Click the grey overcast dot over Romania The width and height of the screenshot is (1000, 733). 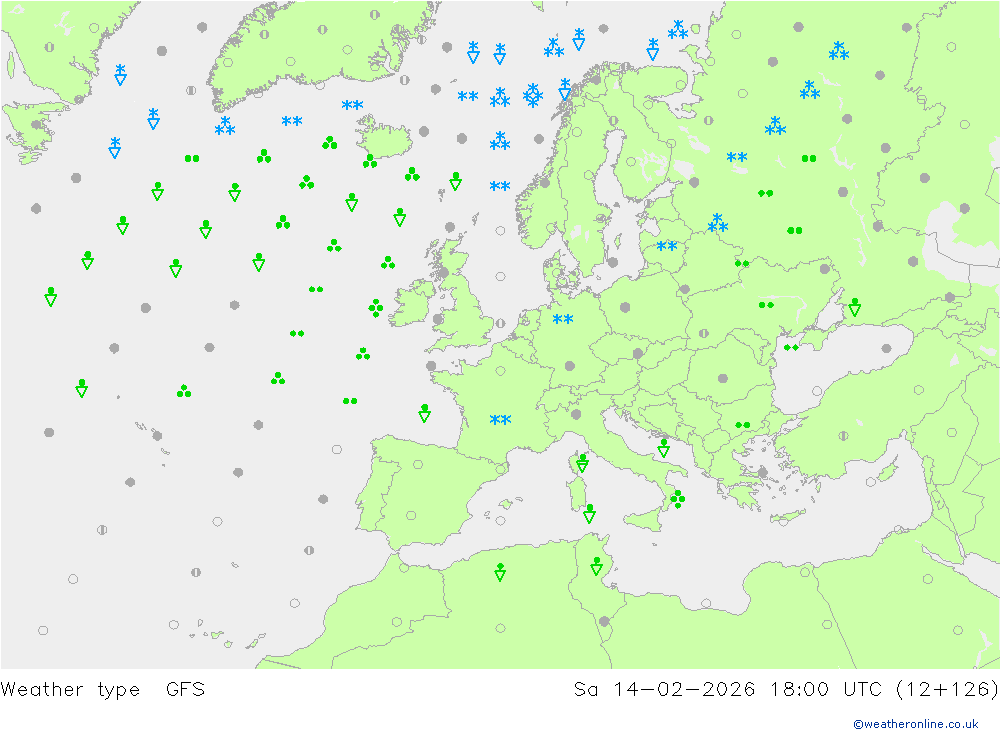(723, 378)
